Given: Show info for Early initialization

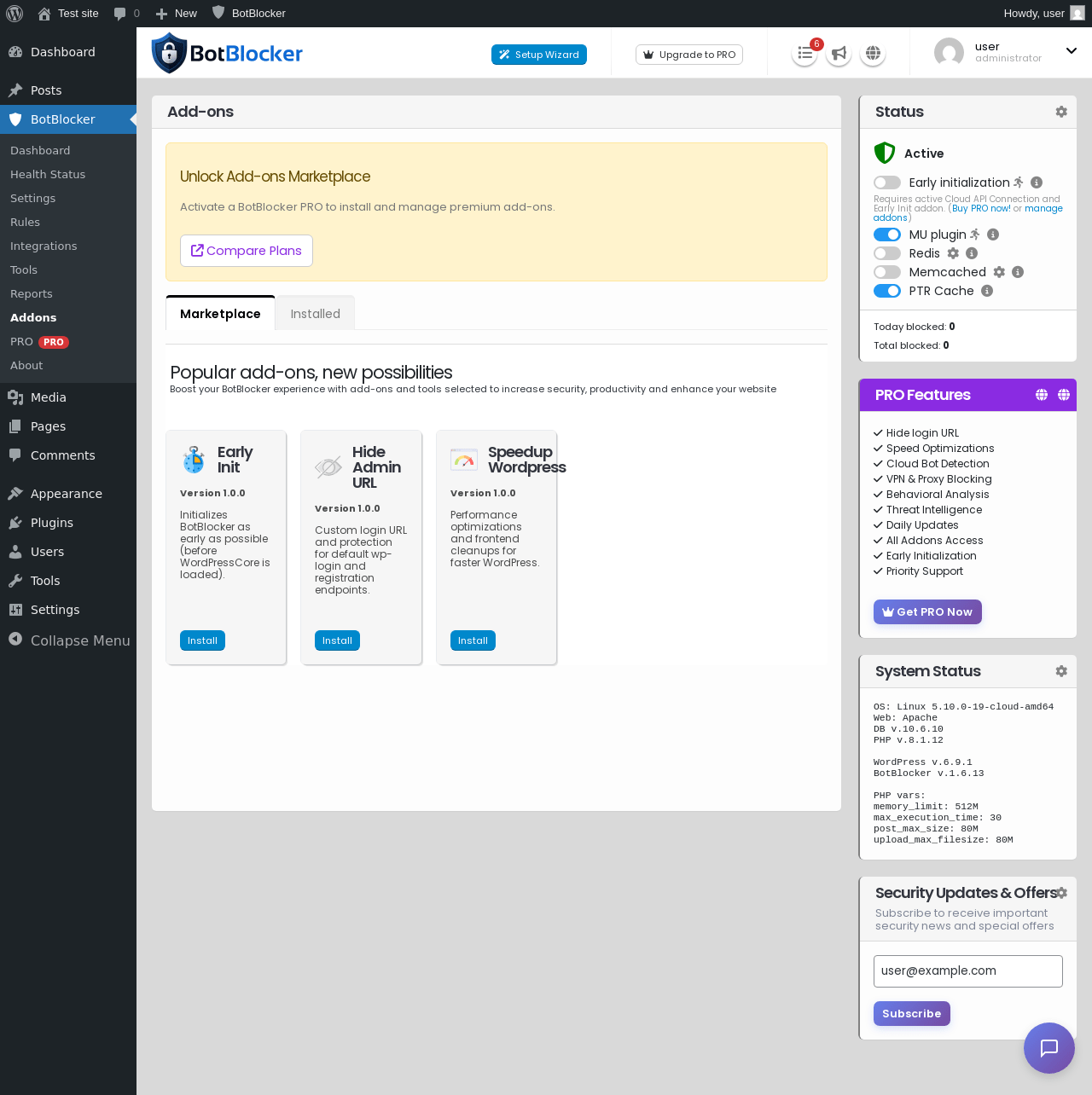Looking at the screenshot, I should 1037,182.
